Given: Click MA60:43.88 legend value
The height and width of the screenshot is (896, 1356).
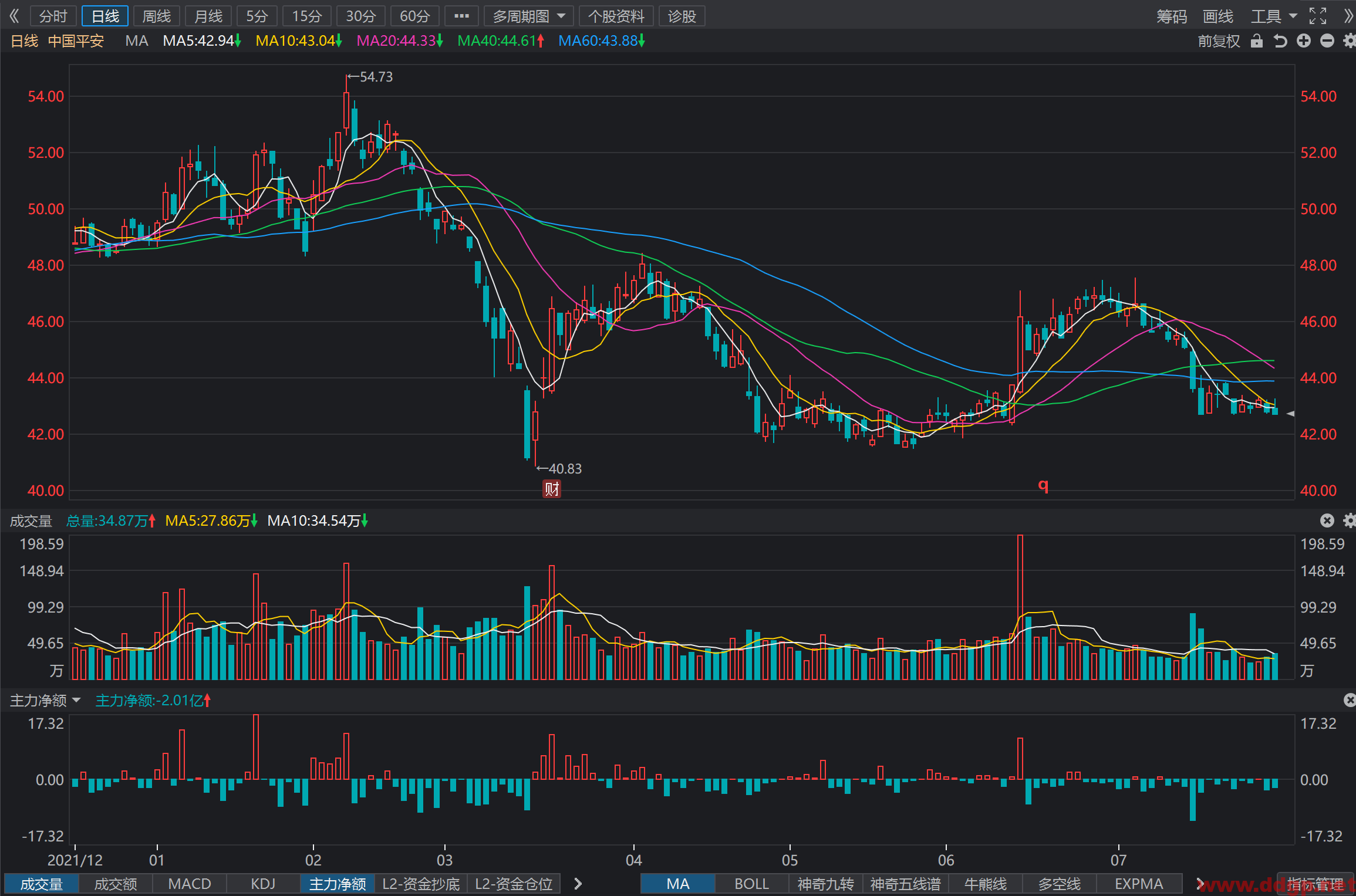Looking at the screenshot, I should 602,41.
